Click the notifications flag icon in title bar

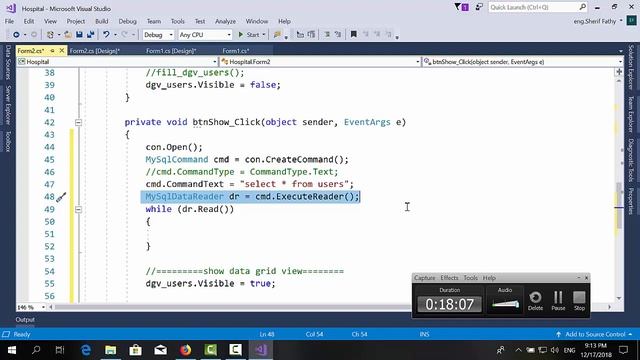[x=461, y=7]
